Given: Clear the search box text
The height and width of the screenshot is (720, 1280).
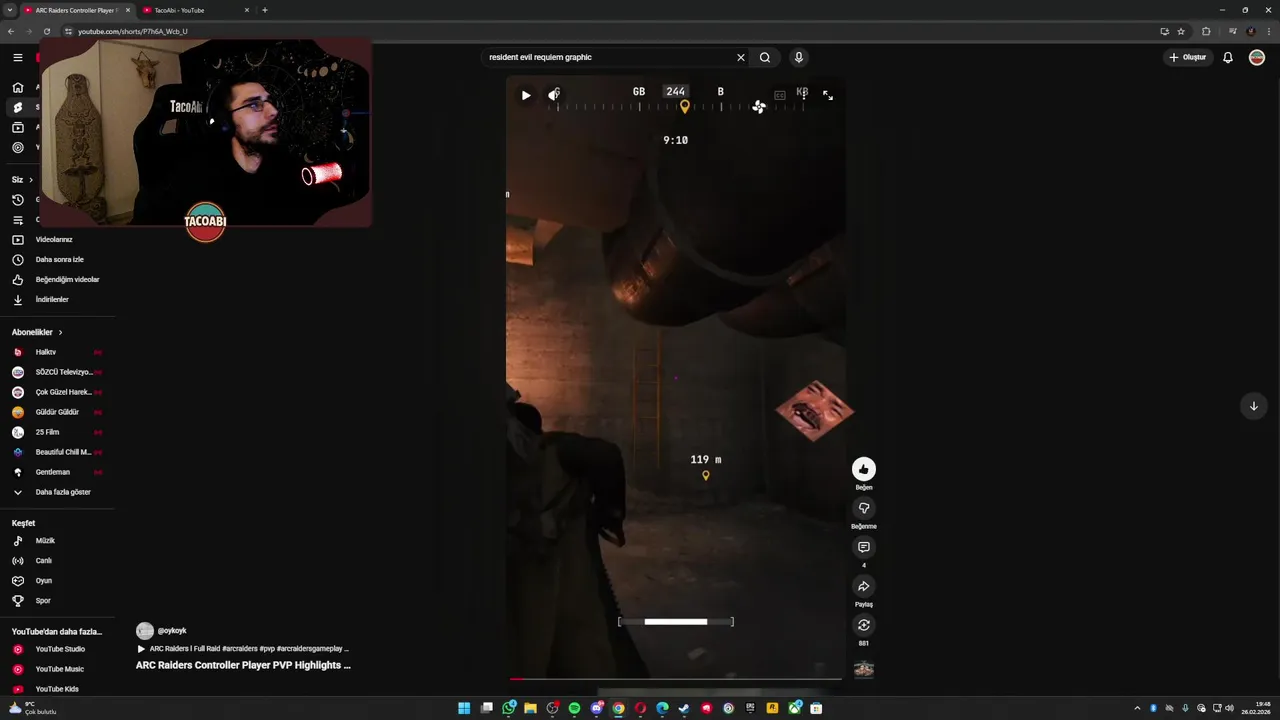Looking at the screenshot, I should [x=741, y=57].
